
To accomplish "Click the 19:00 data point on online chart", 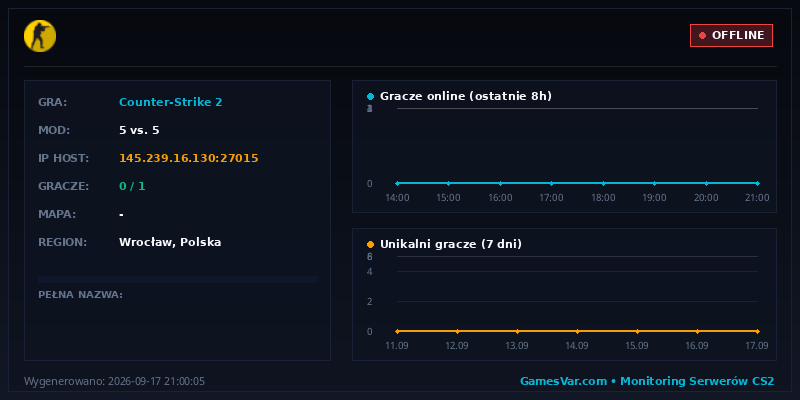I will click(655, 183).
